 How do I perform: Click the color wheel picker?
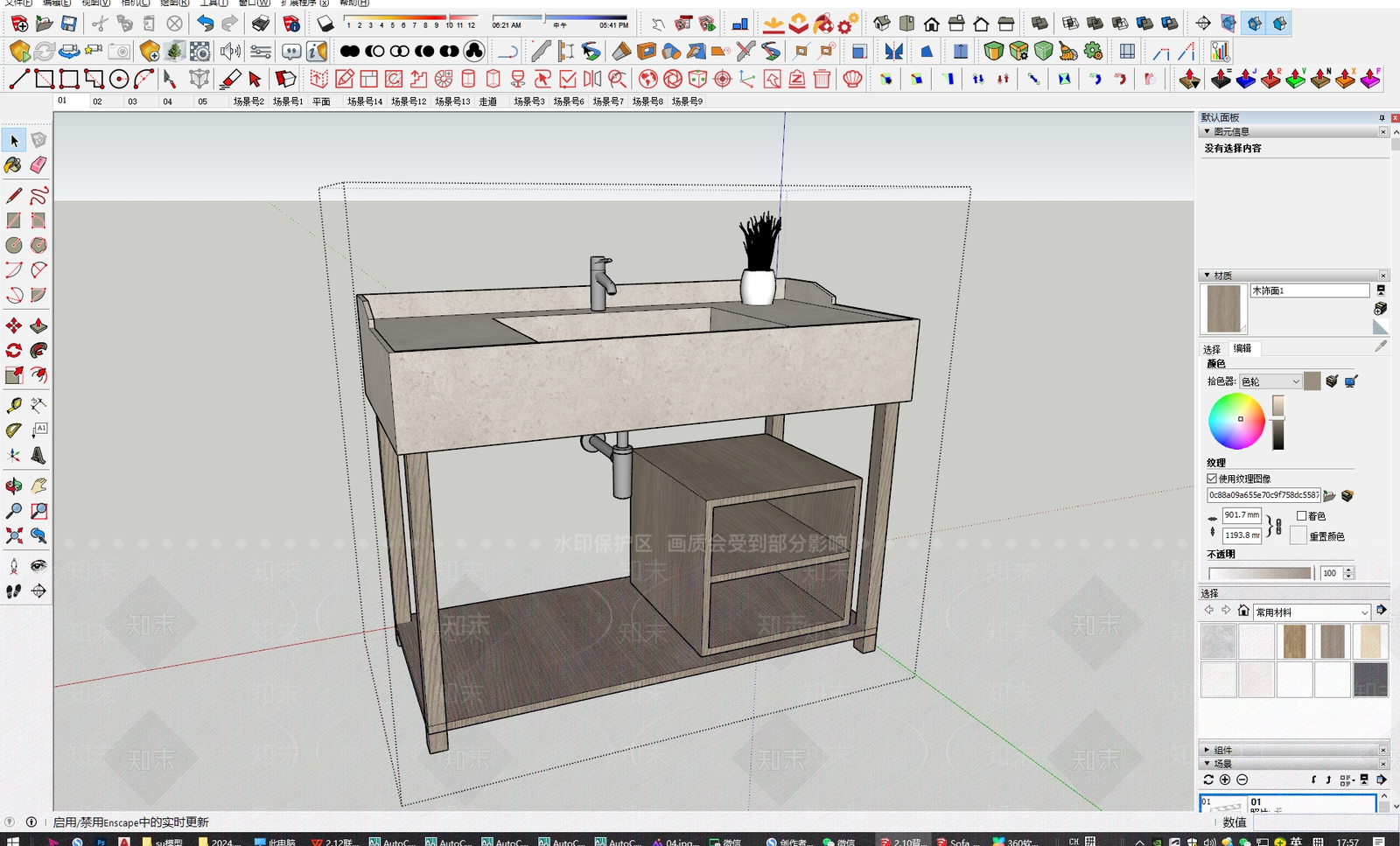1236,421
